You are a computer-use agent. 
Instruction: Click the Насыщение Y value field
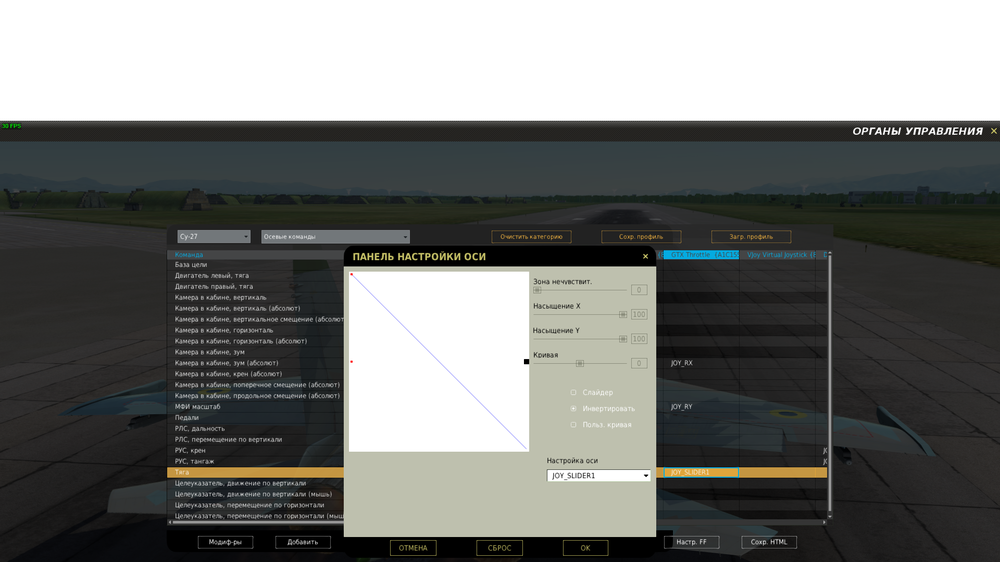coord(639,339)
